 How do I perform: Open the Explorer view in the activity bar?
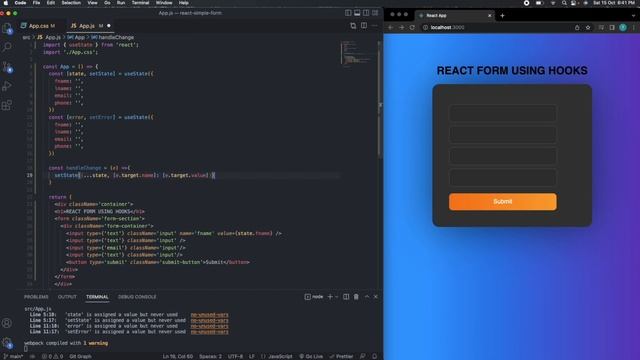7,28
